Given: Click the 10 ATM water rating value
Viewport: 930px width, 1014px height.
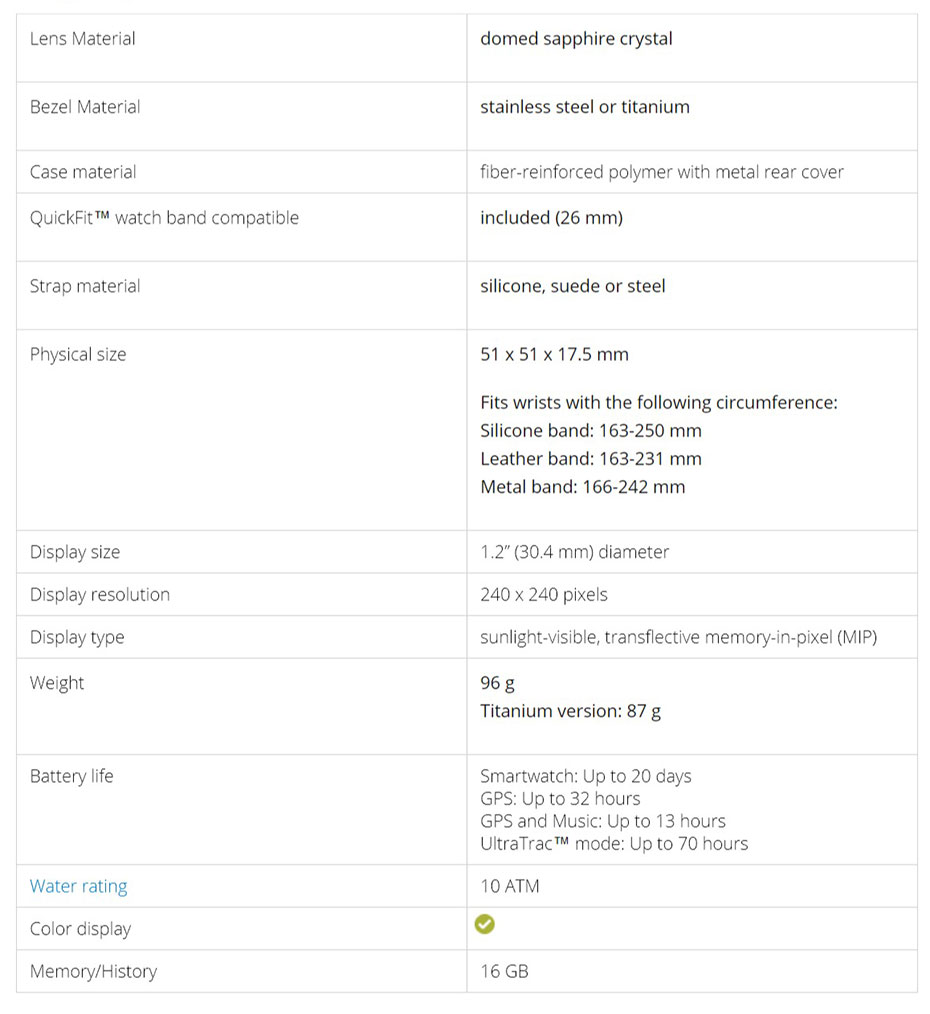Looking at the screenshot, I should (509, 886).
